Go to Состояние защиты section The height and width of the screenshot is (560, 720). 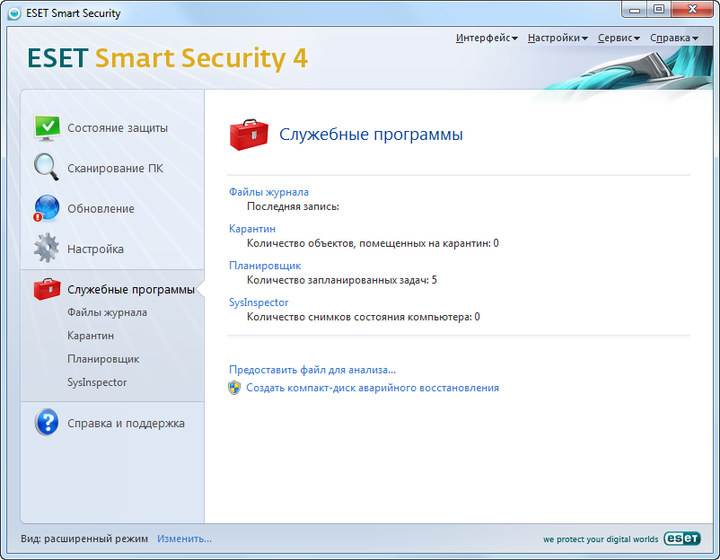tap(118, 128)
